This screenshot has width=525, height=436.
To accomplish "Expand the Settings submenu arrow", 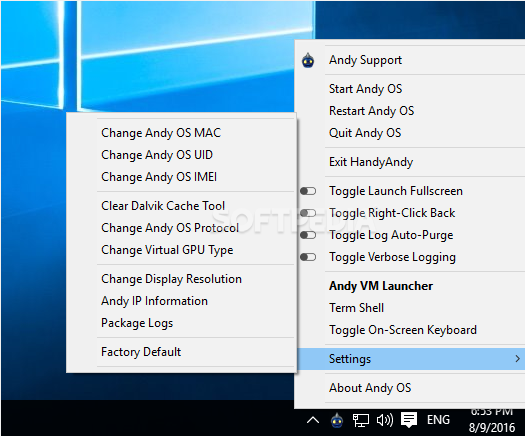I will tap(518, 359).
